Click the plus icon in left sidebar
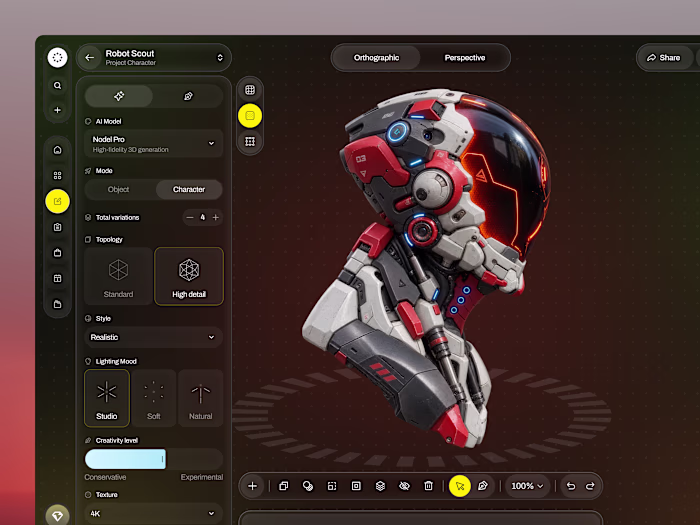 click(58, 110)
